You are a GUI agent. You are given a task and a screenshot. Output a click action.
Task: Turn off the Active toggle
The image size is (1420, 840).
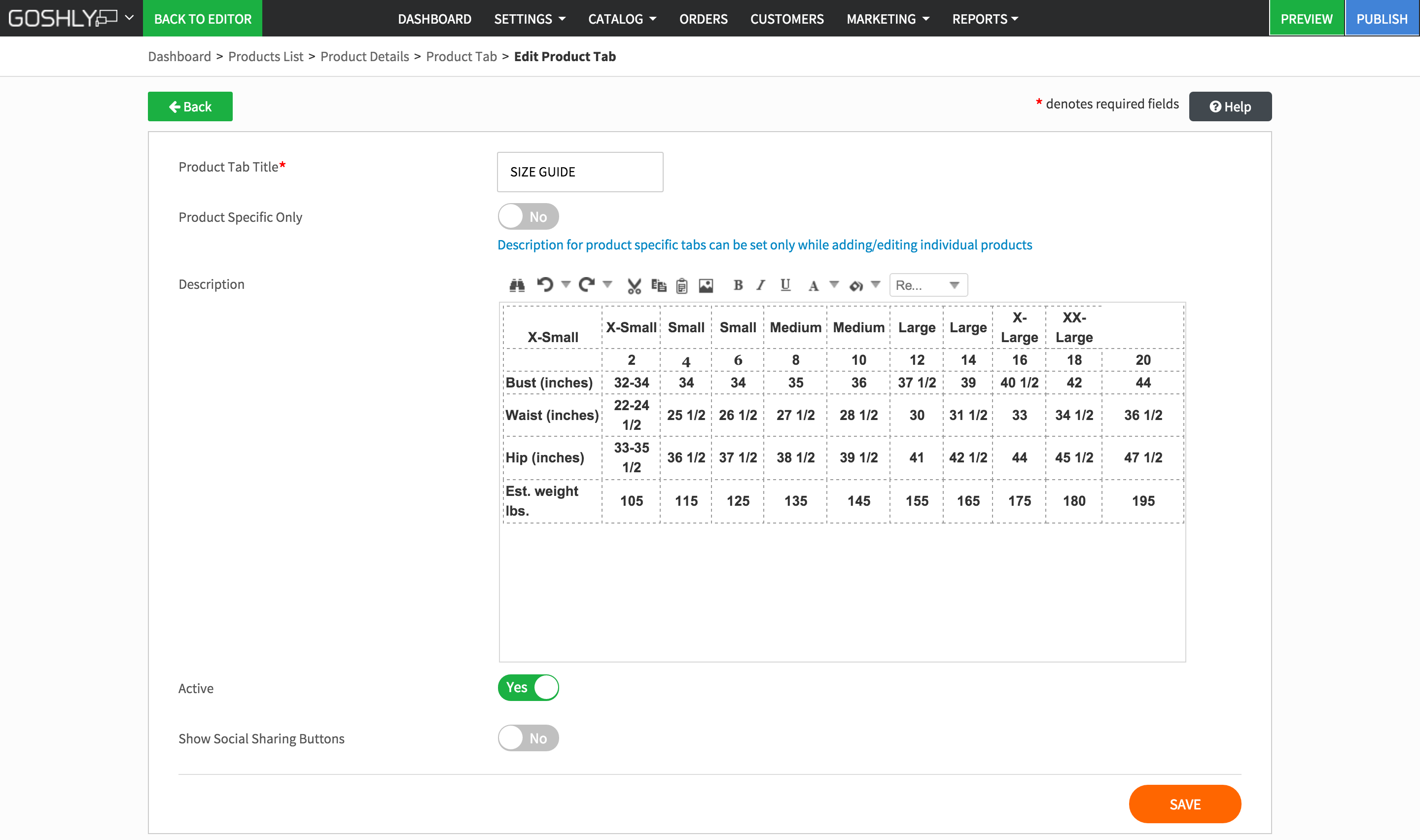pos(528,687)
